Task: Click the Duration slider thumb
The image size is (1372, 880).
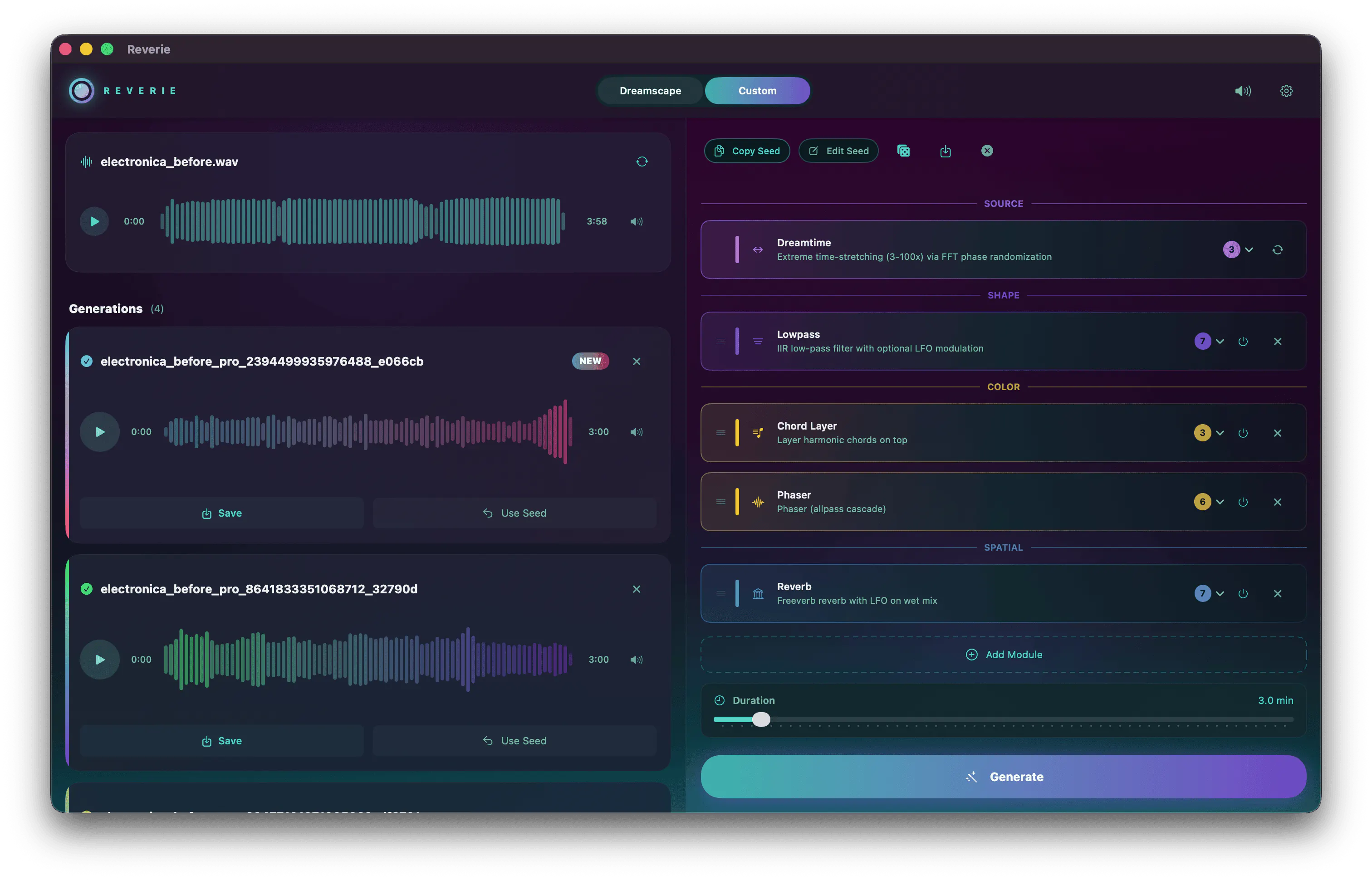Action: pos(760,719)
